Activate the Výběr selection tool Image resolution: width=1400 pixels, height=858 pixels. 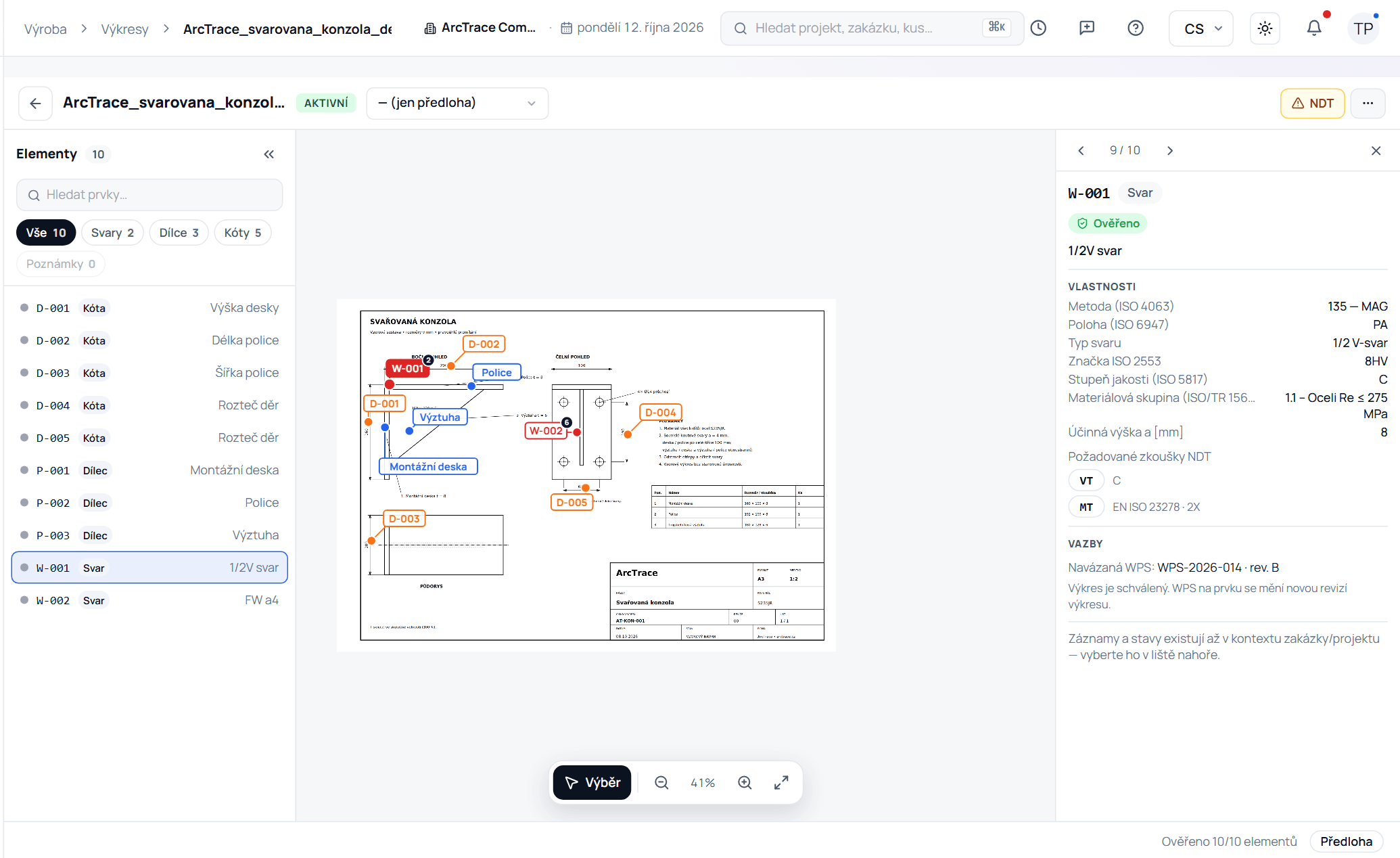click(x=592, y=783)
